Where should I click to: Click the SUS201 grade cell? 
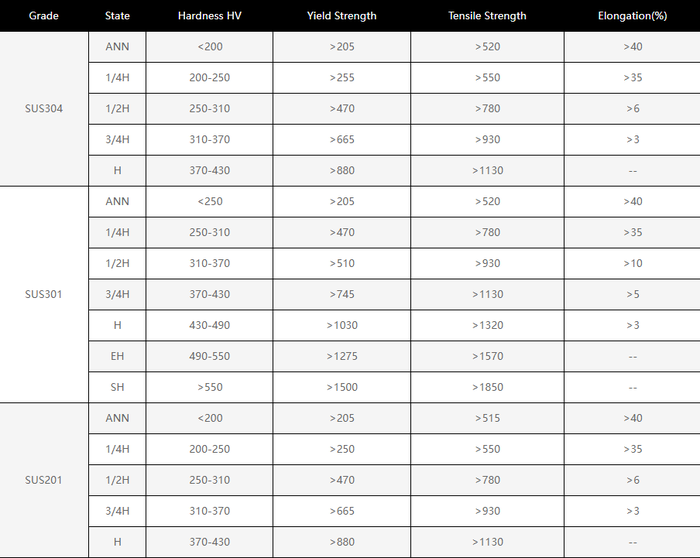click(x=44, y=480)
